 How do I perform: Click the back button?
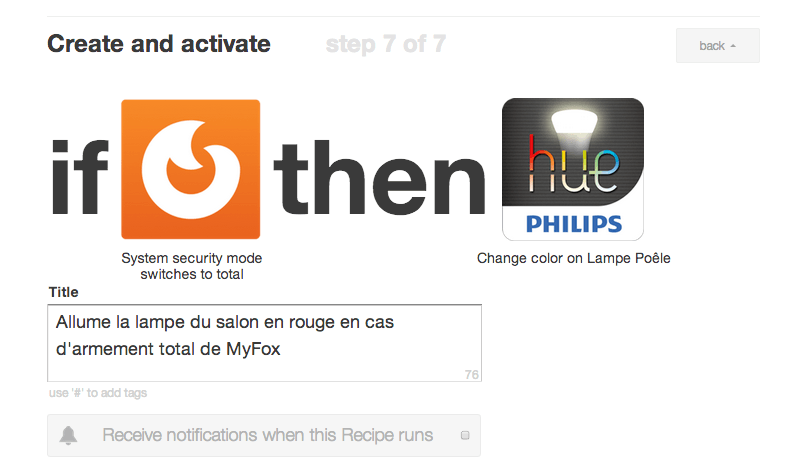tap(717, 46)
